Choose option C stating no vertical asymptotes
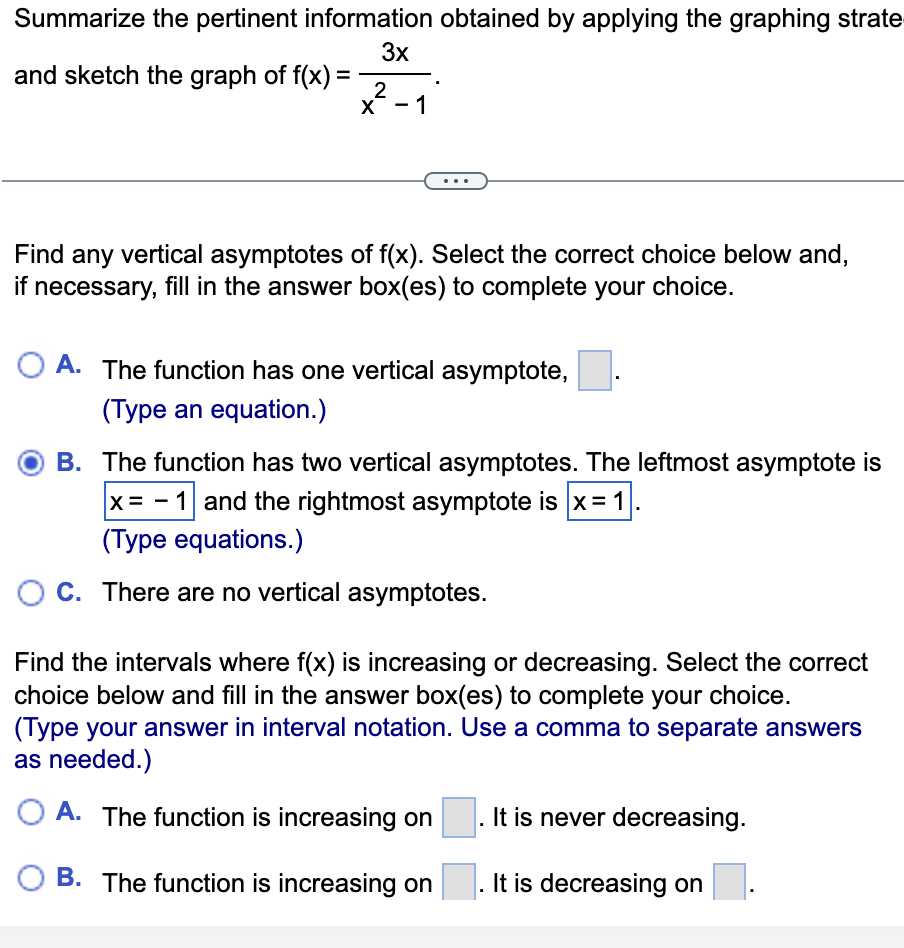The image size is (904, 948). 31,592
